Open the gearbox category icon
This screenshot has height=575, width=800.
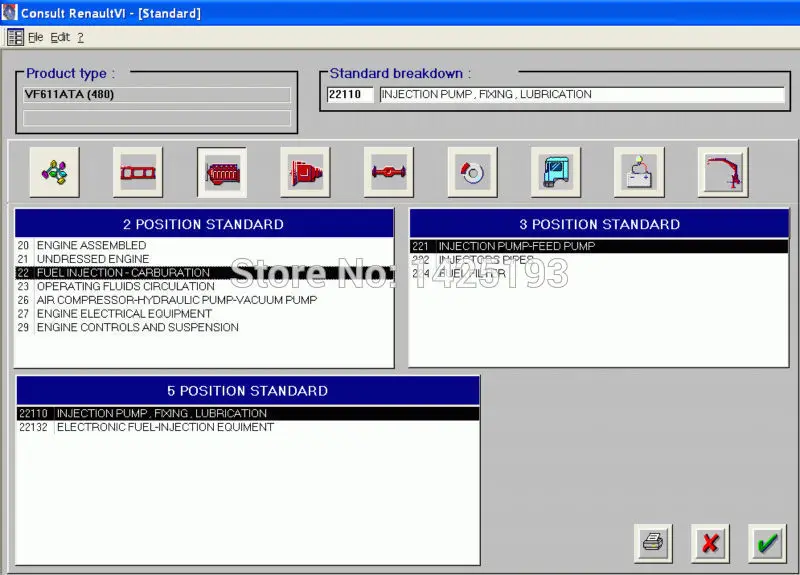(305, 172)
